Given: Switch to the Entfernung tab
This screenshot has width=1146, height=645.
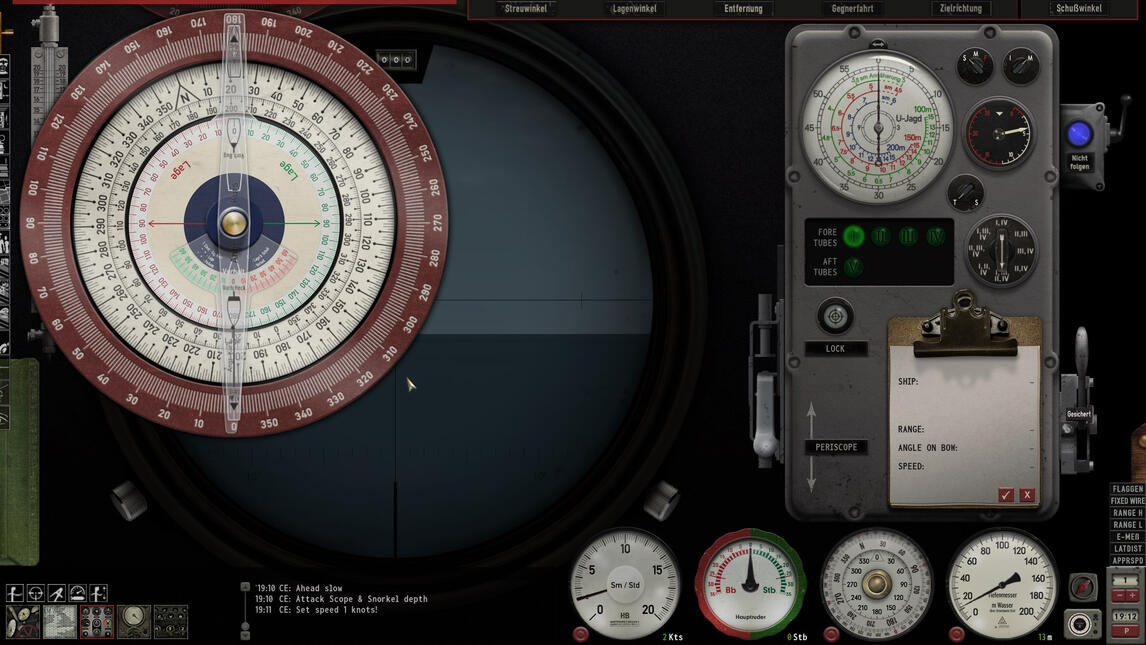Looking at the screenshot, I should click(742, 8).
